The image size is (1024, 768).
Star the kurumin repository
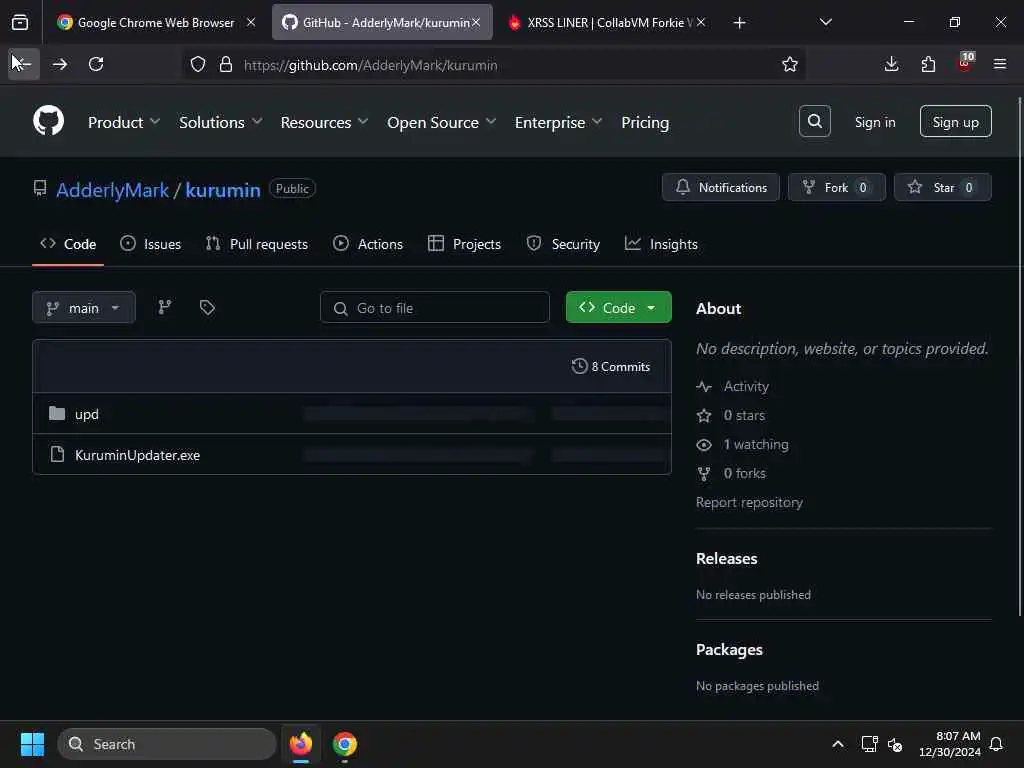pos(943,187)
